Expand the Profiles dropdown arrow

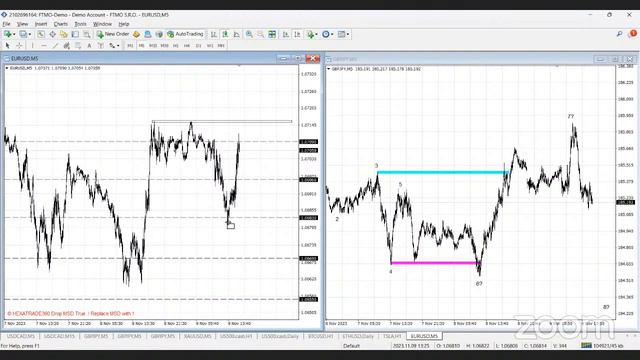(30, 34)
